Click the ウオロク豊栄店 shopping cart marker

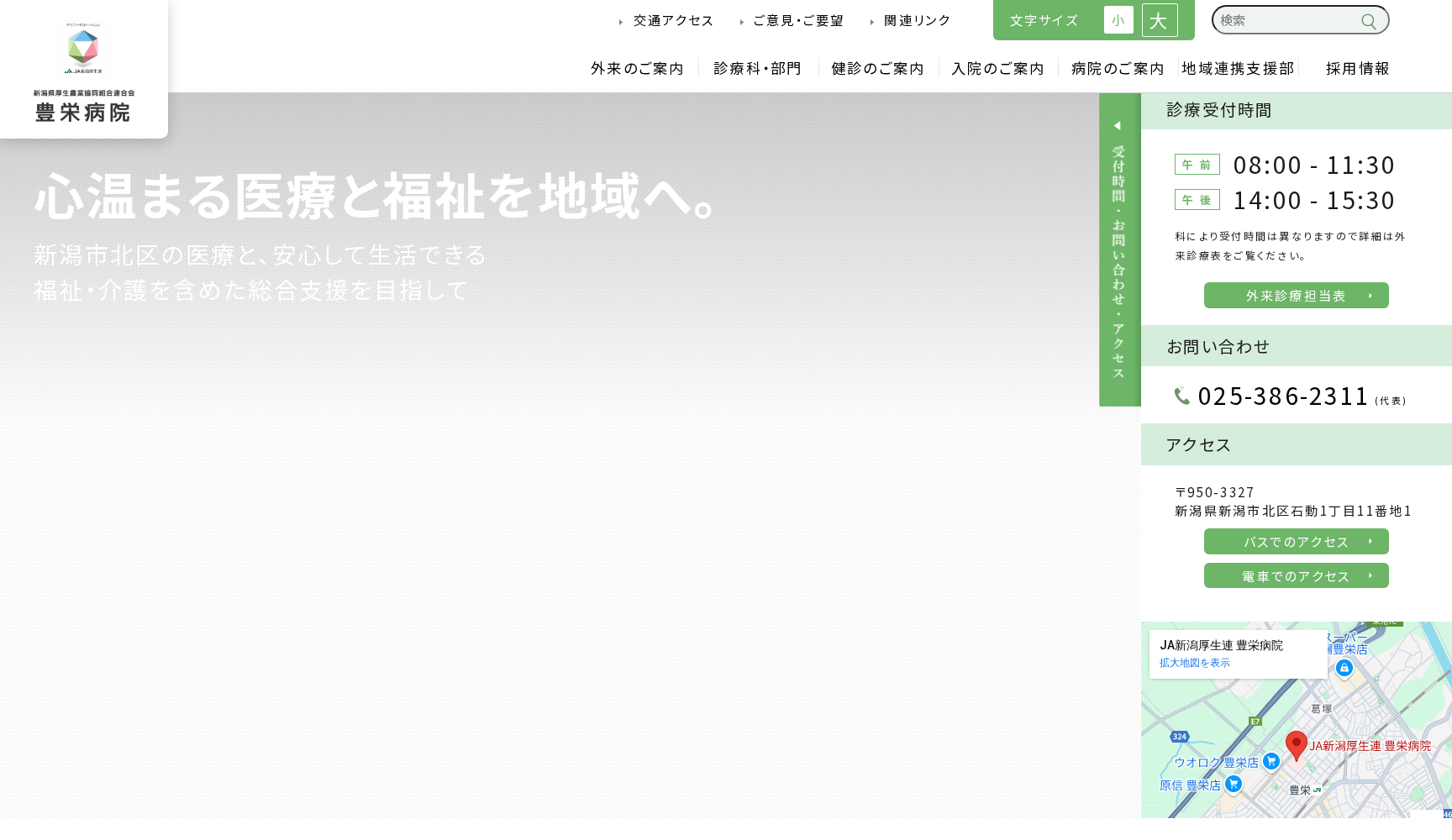[1271, 761]
